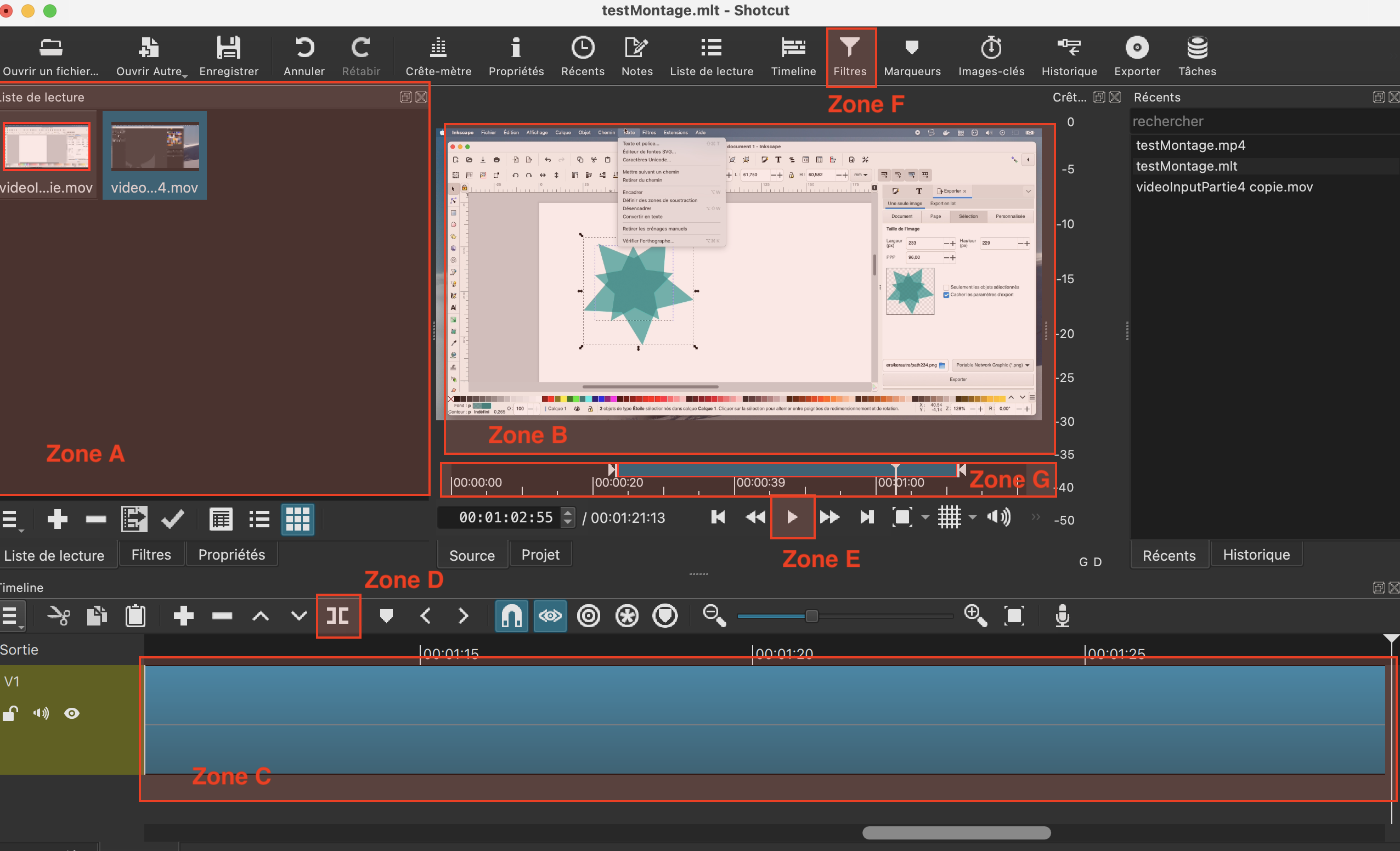1400x851 pixels.
Task: Overwrite clip onto track with down chevron
Action: tap(299, 616)
